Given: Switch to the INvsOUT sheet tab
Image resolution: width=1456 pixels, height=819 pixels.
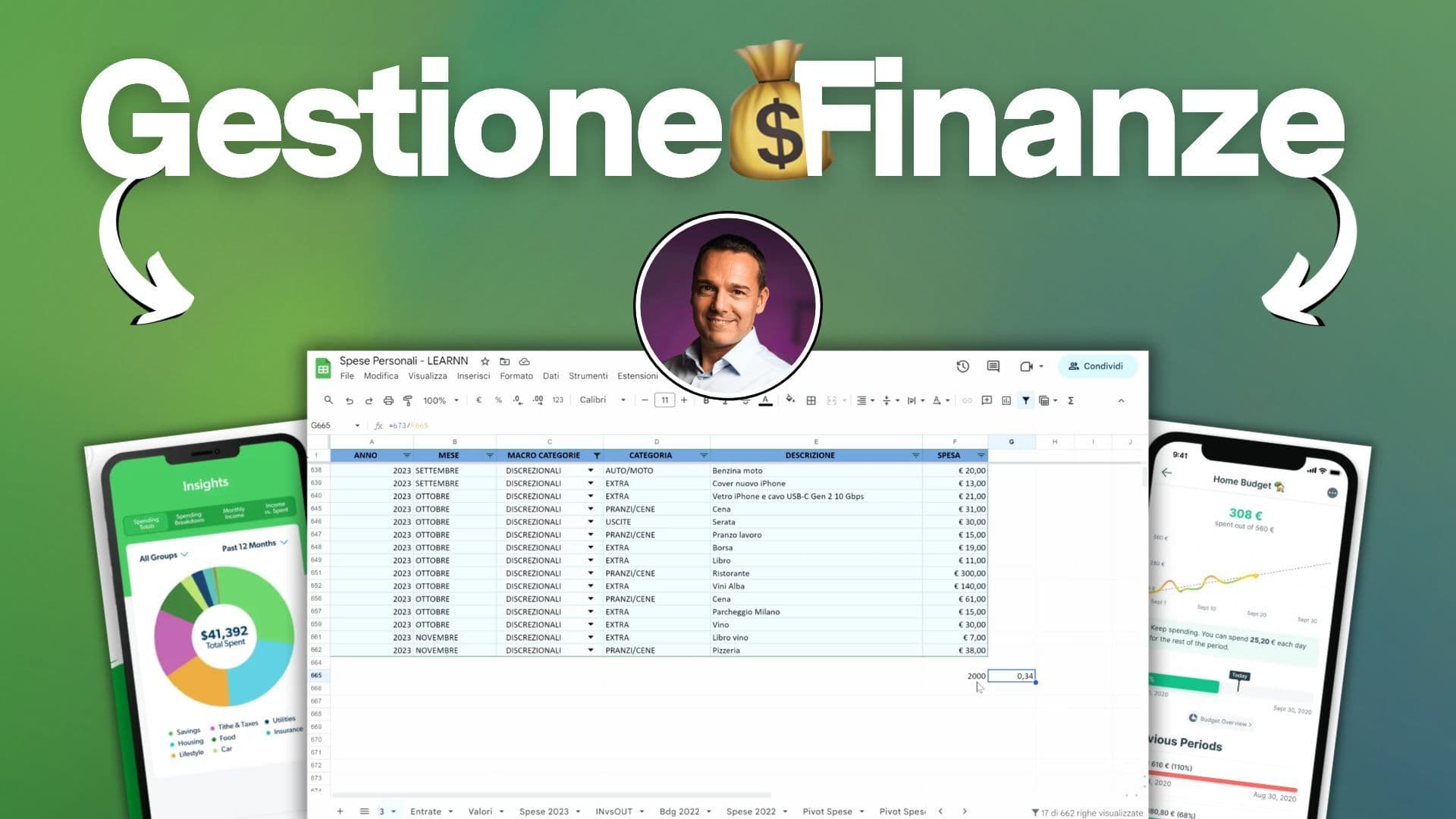Looking at the screenshot, I should point(613,811).
